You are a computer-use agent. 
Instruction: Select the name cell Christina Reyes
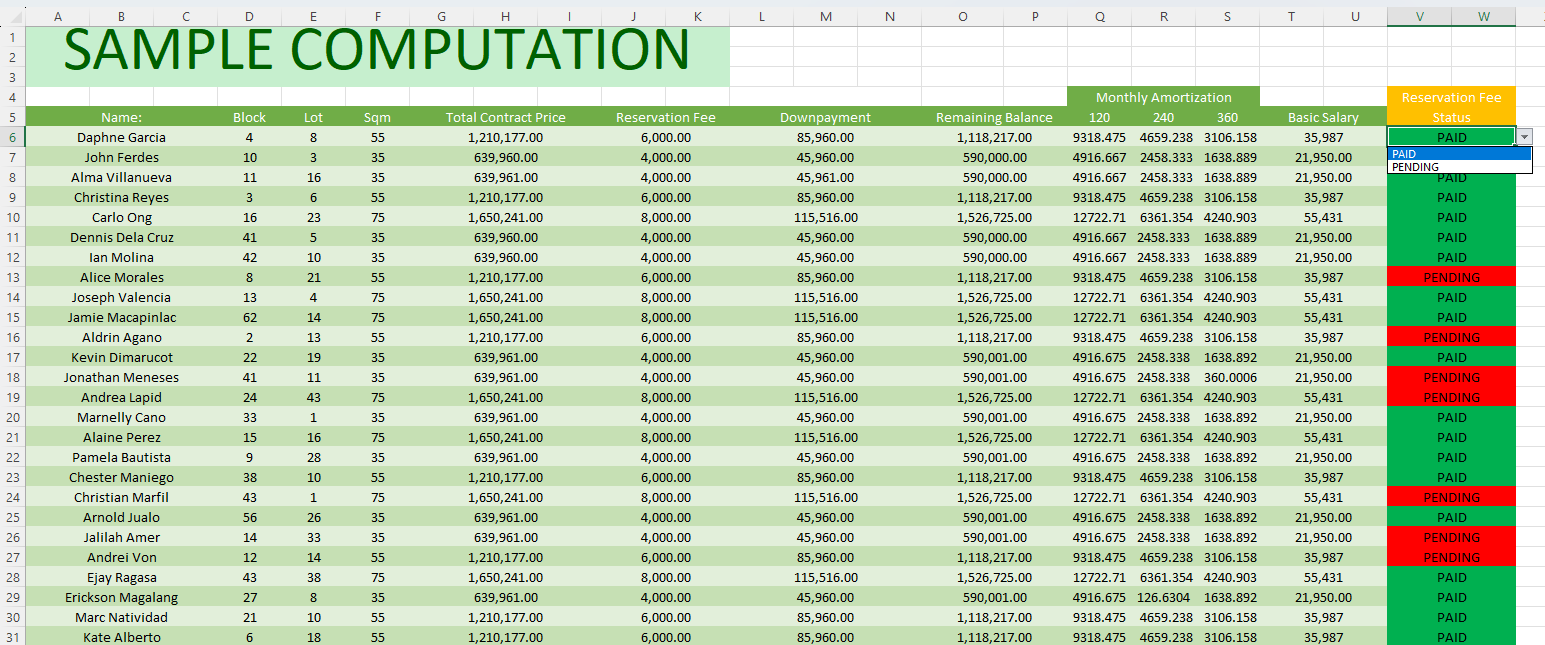121,197
